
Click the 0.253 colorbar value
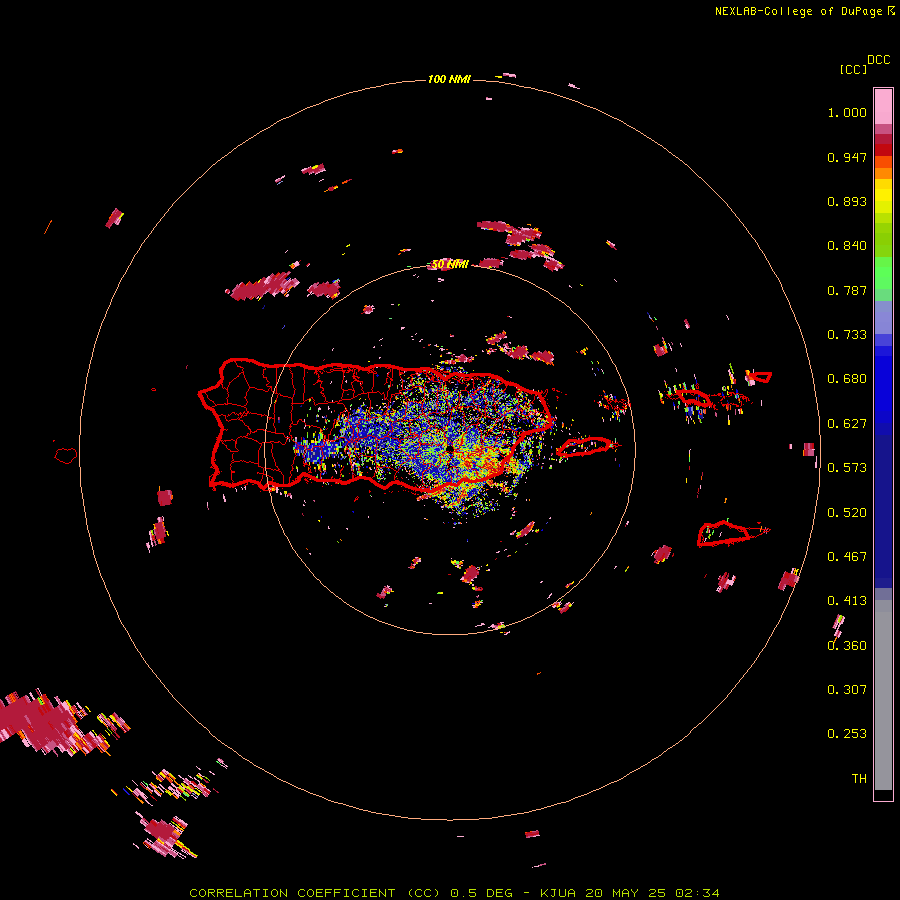tap(847, 734)
